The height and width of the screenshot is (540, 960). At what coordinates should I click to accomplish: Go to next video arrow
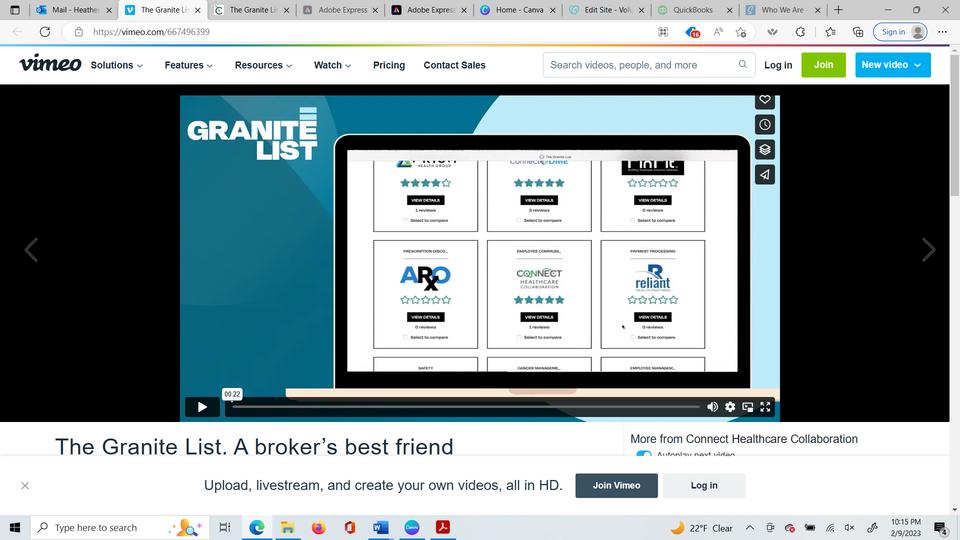click(928, 250)
